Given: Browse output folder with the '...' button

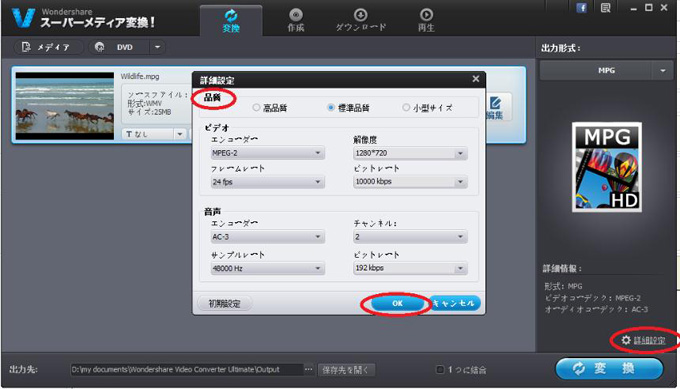Looking at the screenshot, I should tap(308, 369).
